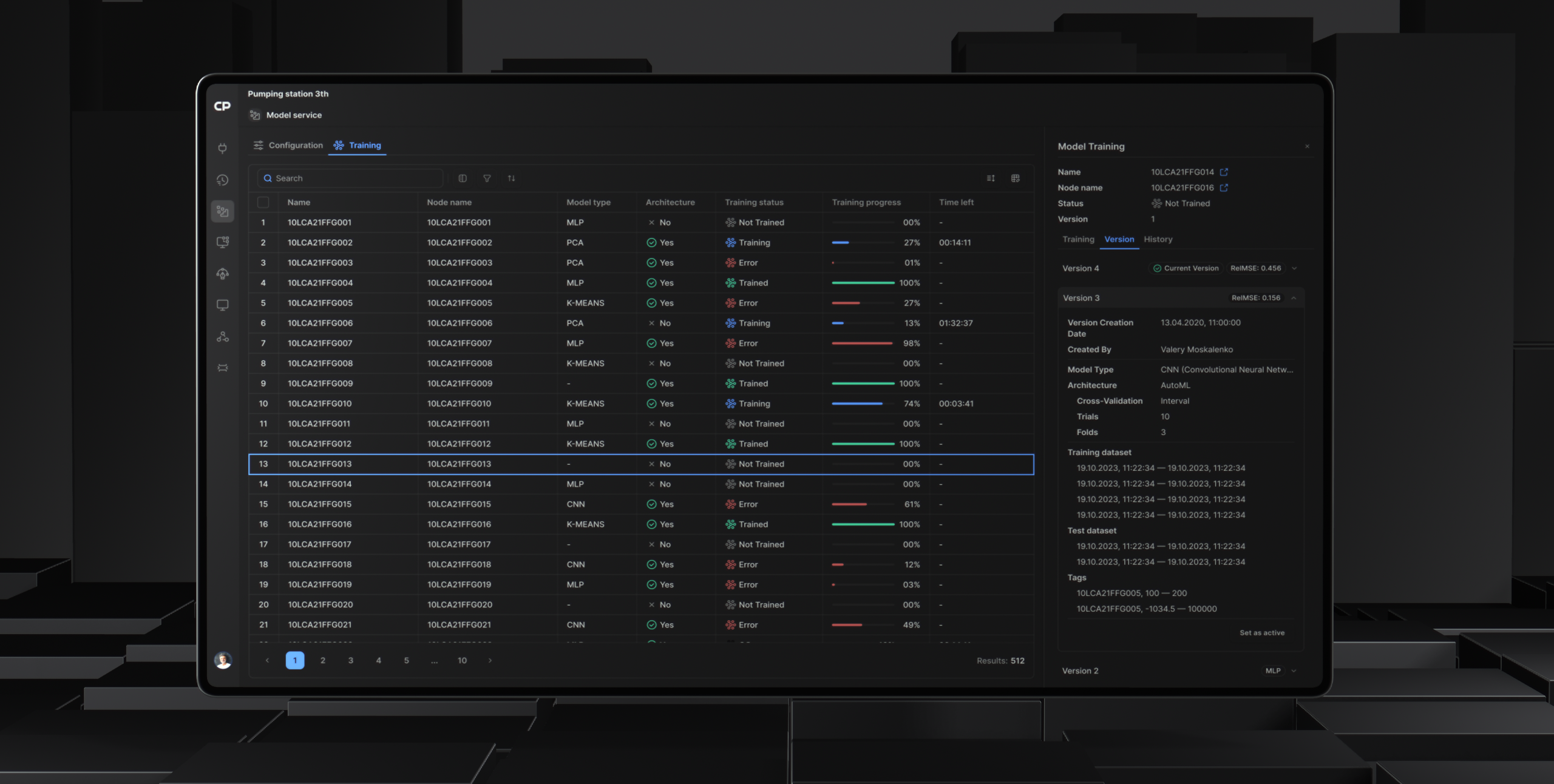1554x784 pixels.
Task: Click the monitor icon in left sidebar
Action: [x=223, y=305]
